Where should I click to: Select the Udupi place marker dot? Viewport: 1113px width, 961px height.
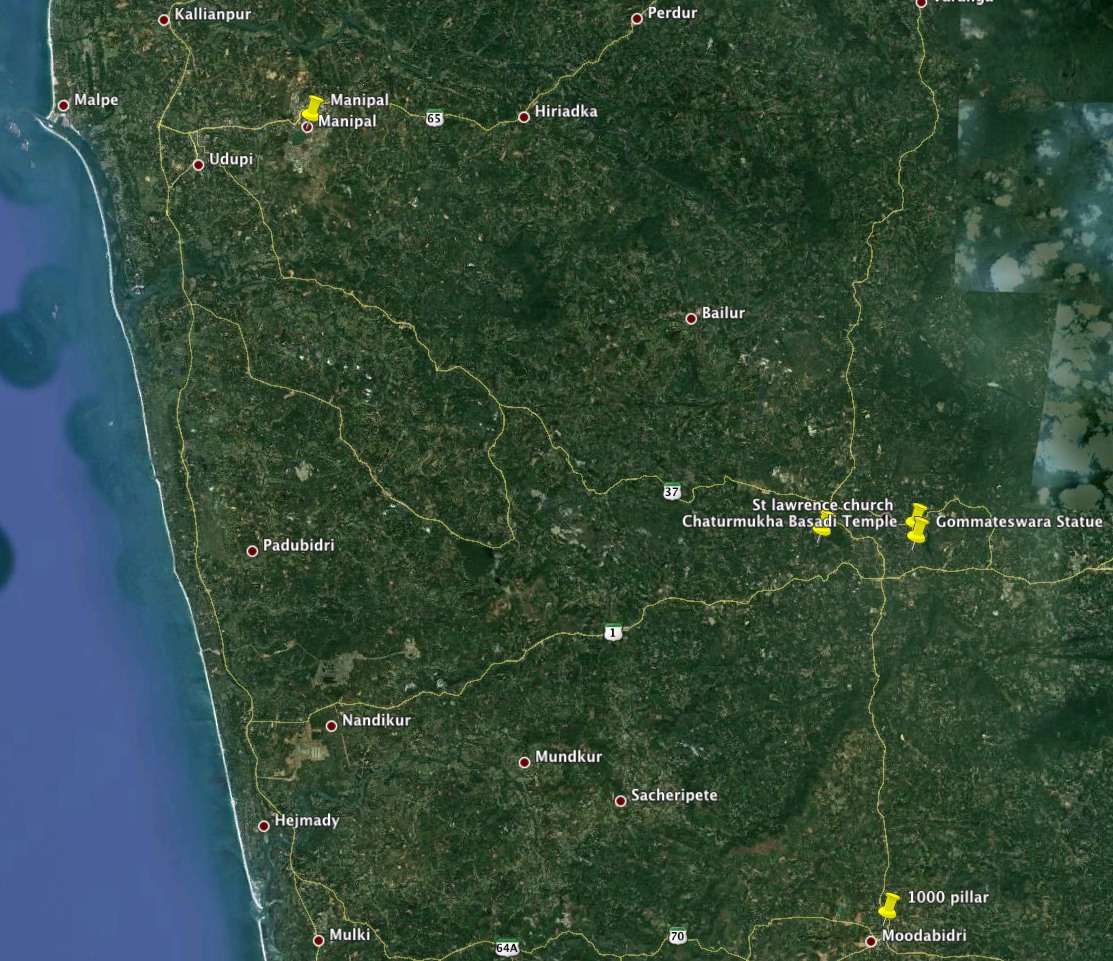(x=198, y=165)
